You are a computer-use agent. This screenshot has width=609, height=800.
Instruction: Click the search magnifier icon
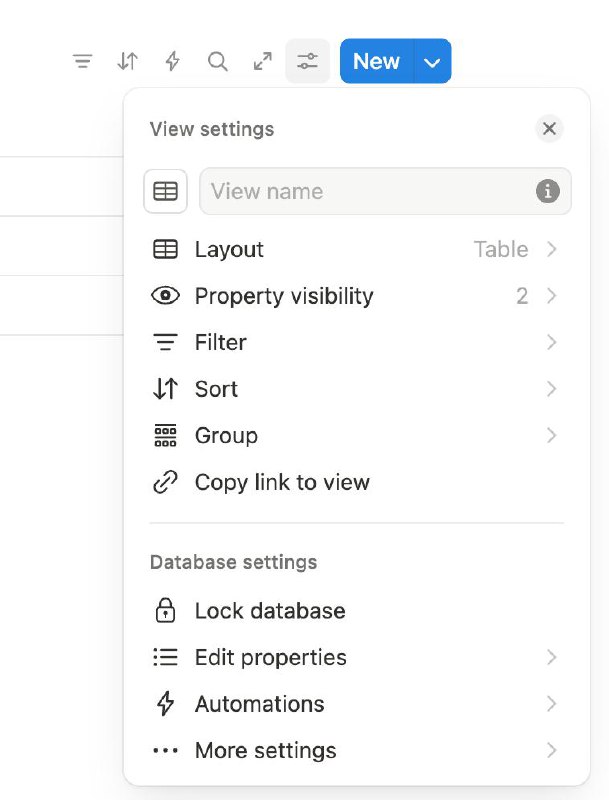(x=218, y=61)
